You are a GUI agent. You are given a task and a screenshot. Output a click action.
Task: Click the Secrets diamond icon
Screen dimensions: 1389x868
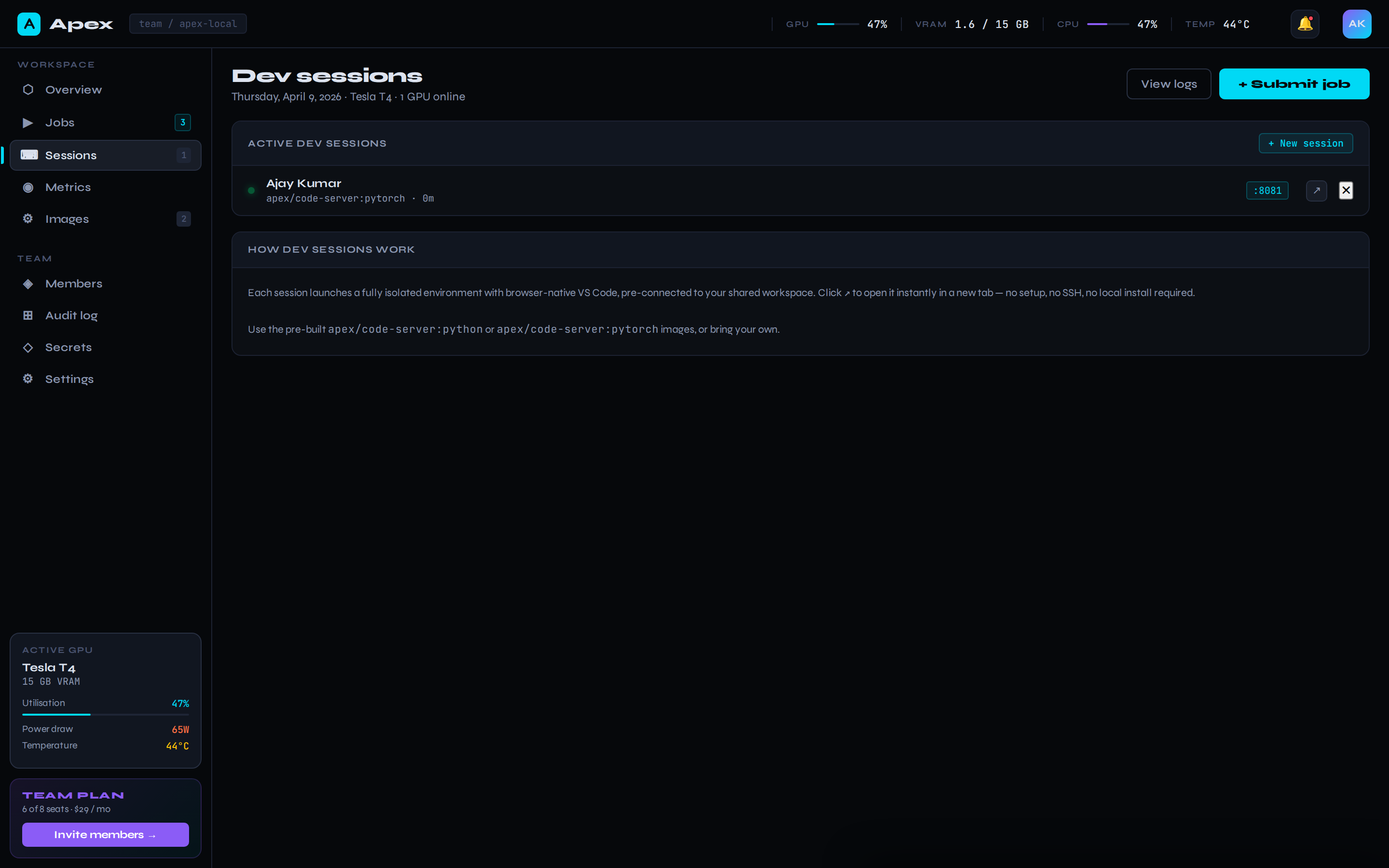point(28,347)
